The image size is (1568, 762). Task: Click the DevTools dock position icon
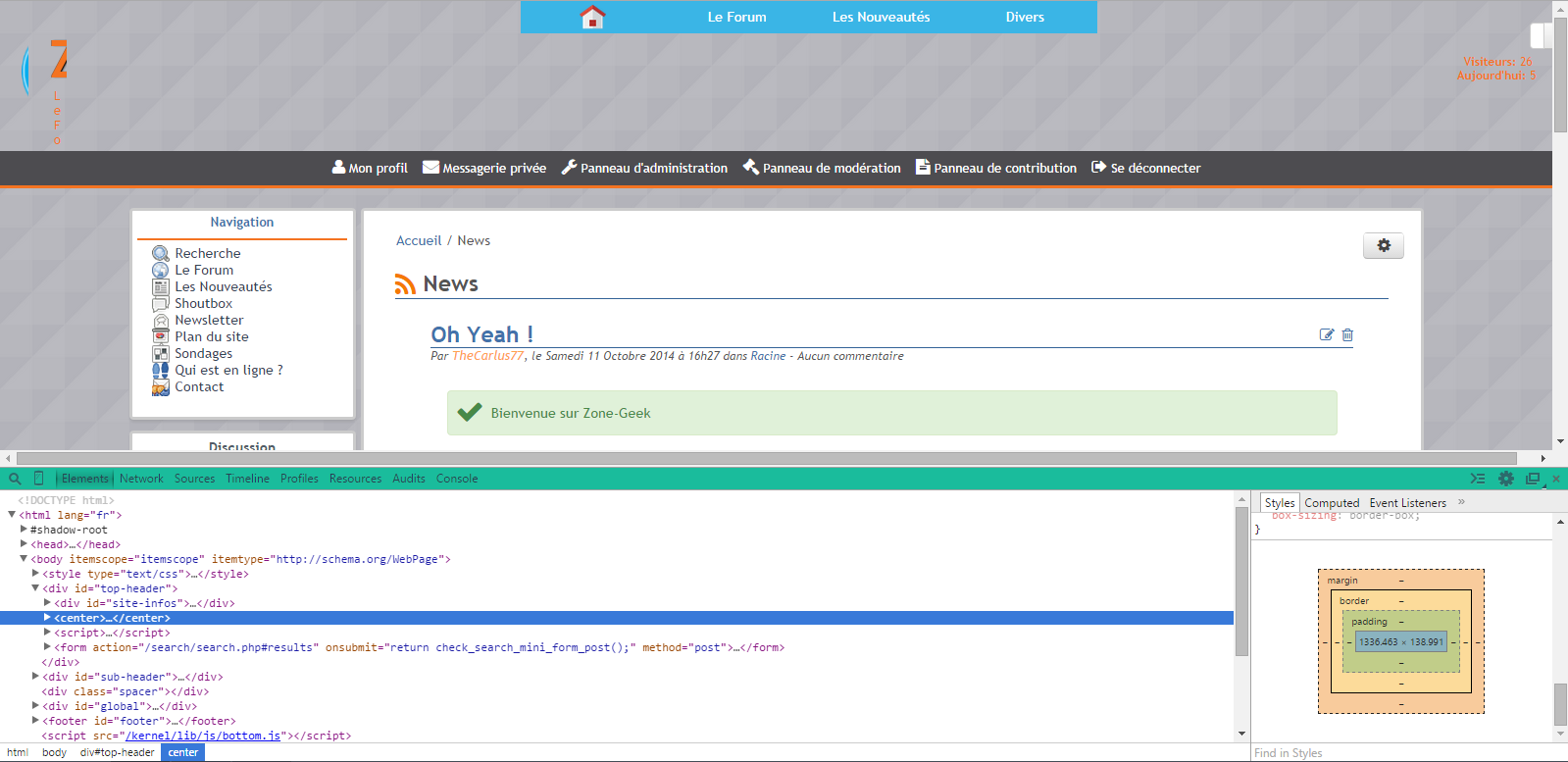pos(1533,479)
